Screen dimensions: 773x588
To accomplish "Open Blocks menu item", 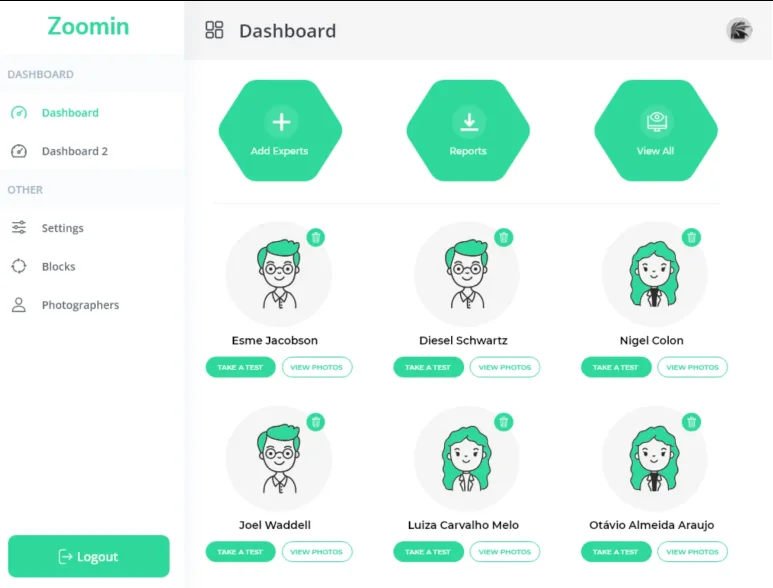I will pos(58,266).
